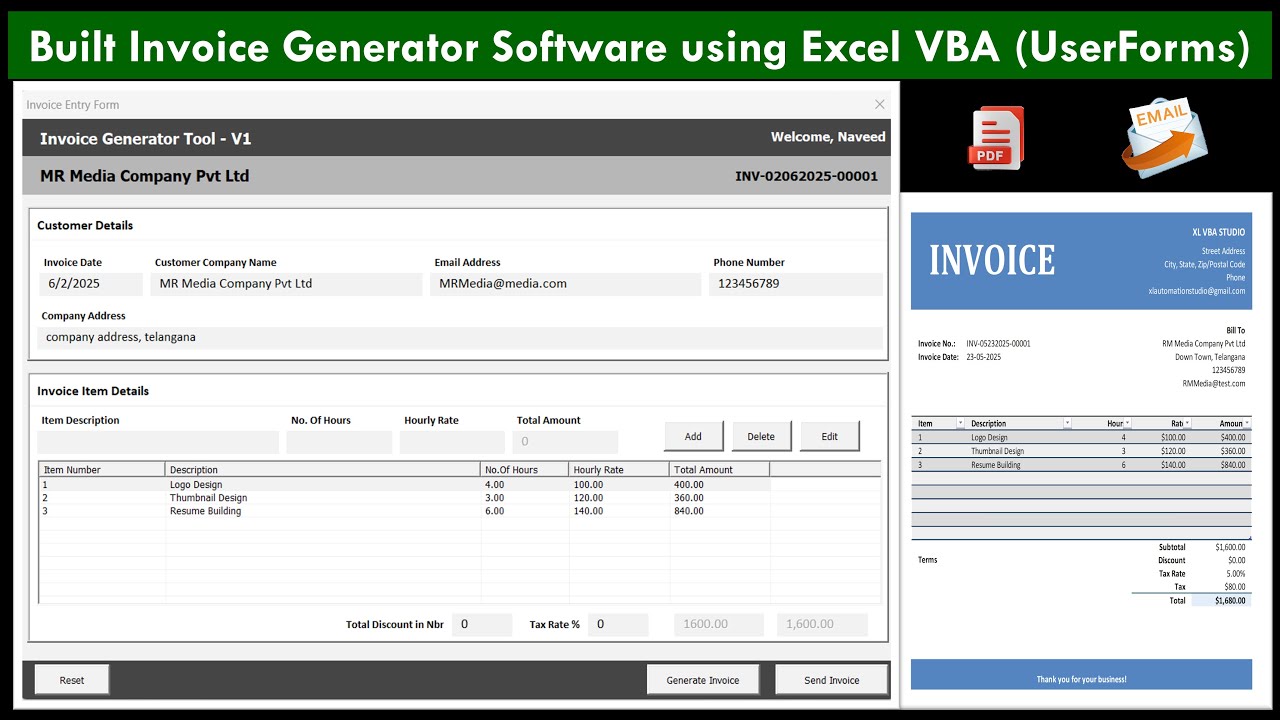Click the Item Description input field
Screen dimensions: 1280x720
point(158,442)
